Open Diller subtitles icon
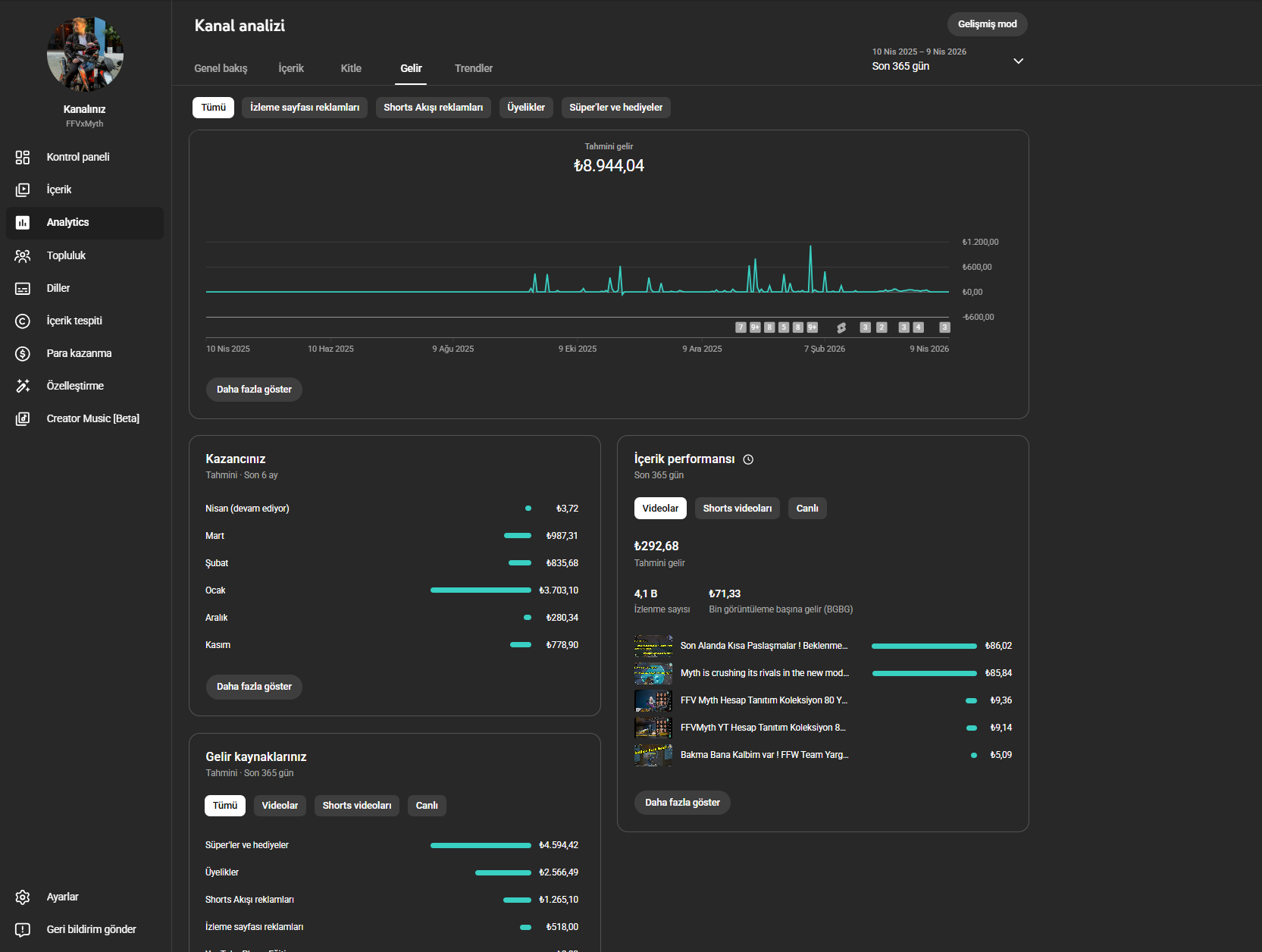 [23, 288]
